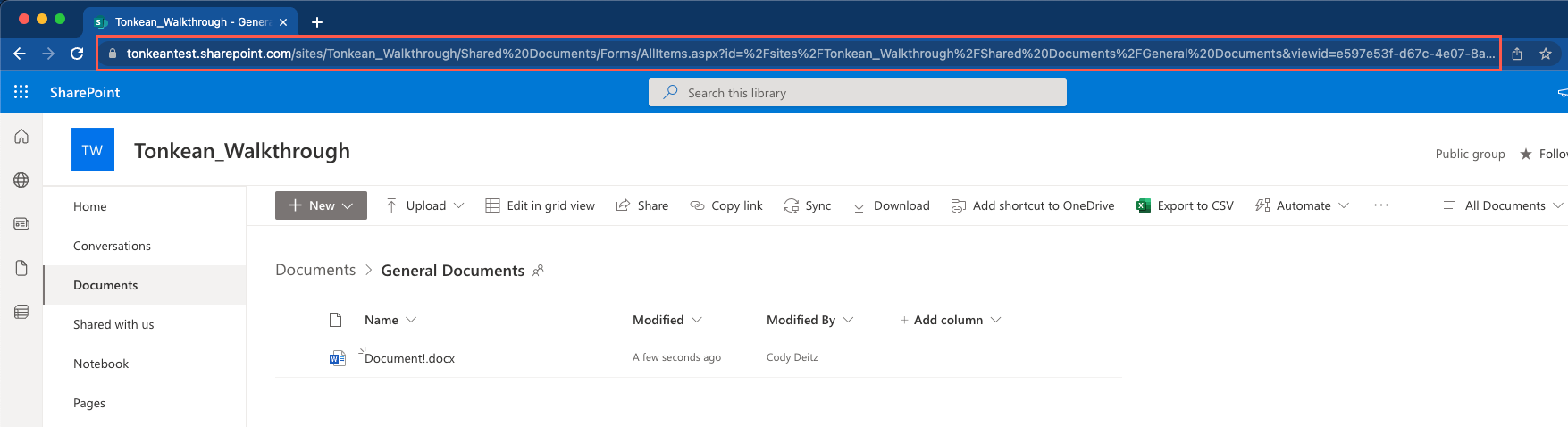1568x427 pixels.
Task: Open the news icon in left rail
Action: tap(21, 224)
